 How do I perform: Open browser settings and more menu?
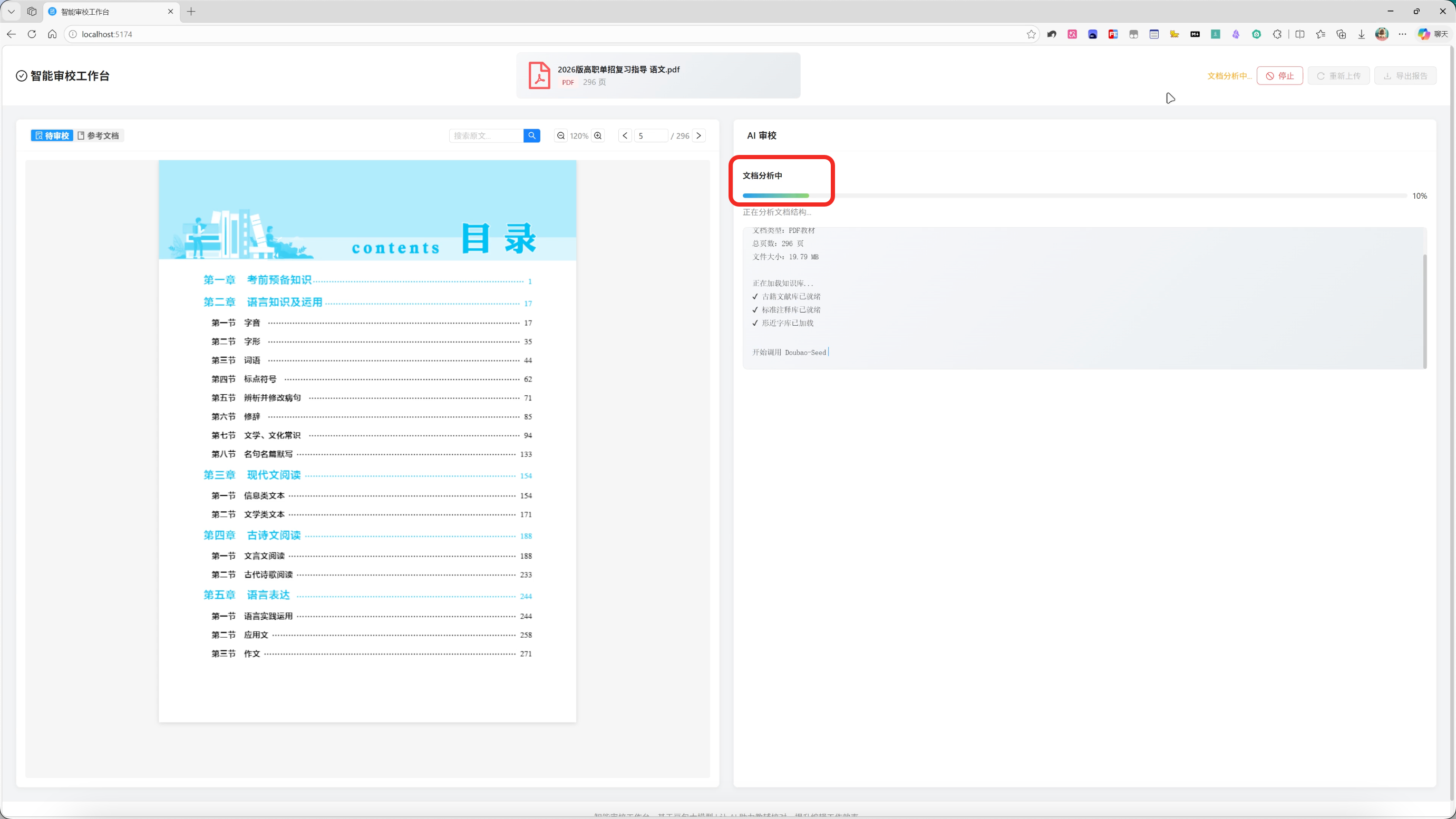click(x=1402, y=34)
